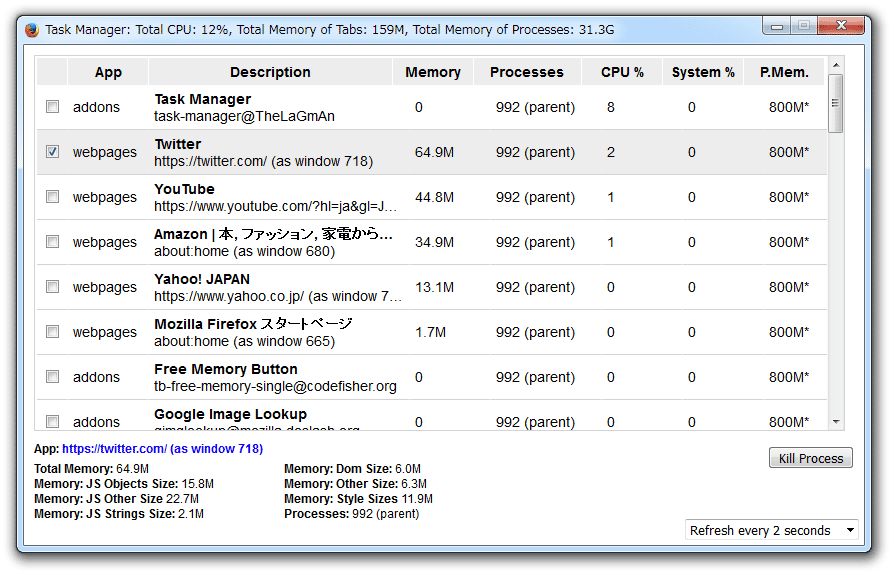Click the 64.9M memory value for Twitter
The height and width of the screenshot is (576, 892).
pos(434,152)
